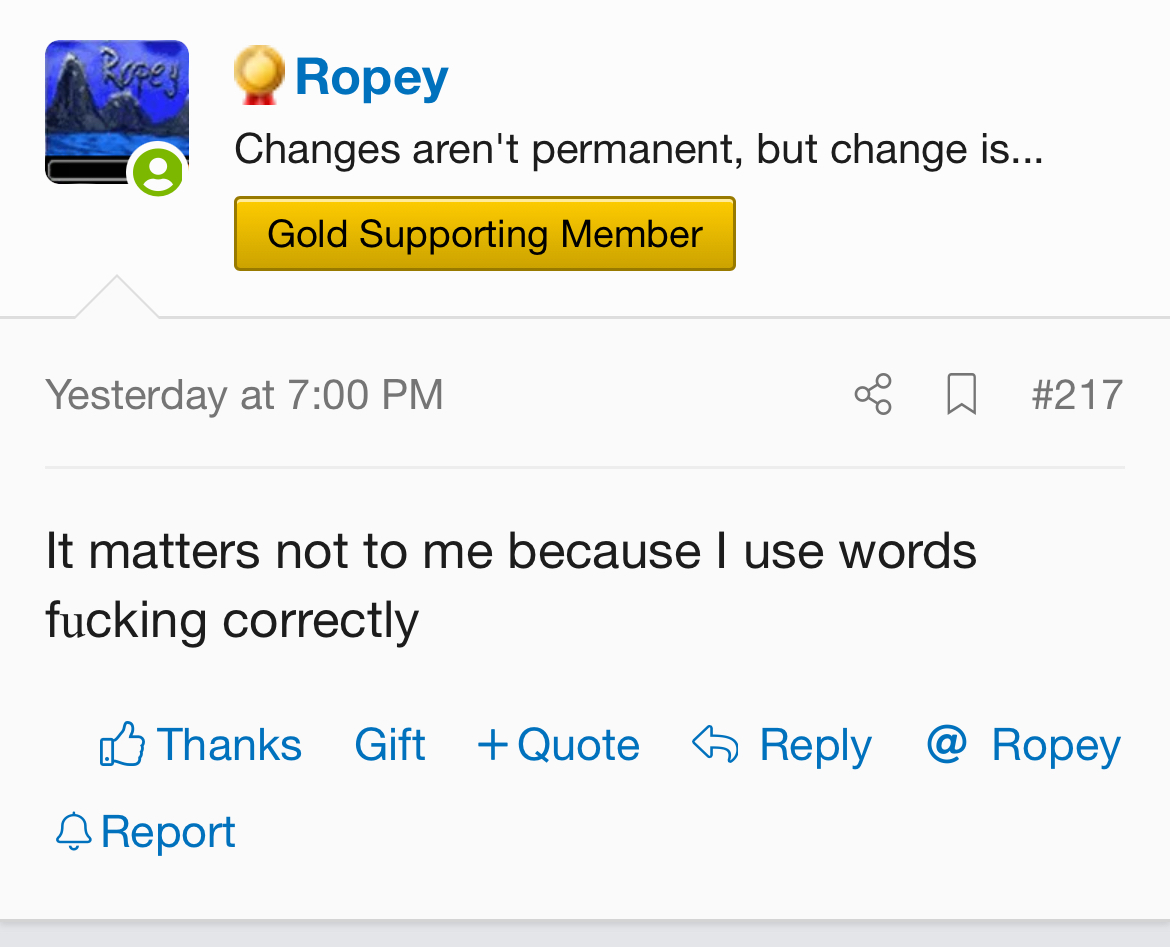
Task: Click the plus icon beside Quote
Action: pos(493,745)
